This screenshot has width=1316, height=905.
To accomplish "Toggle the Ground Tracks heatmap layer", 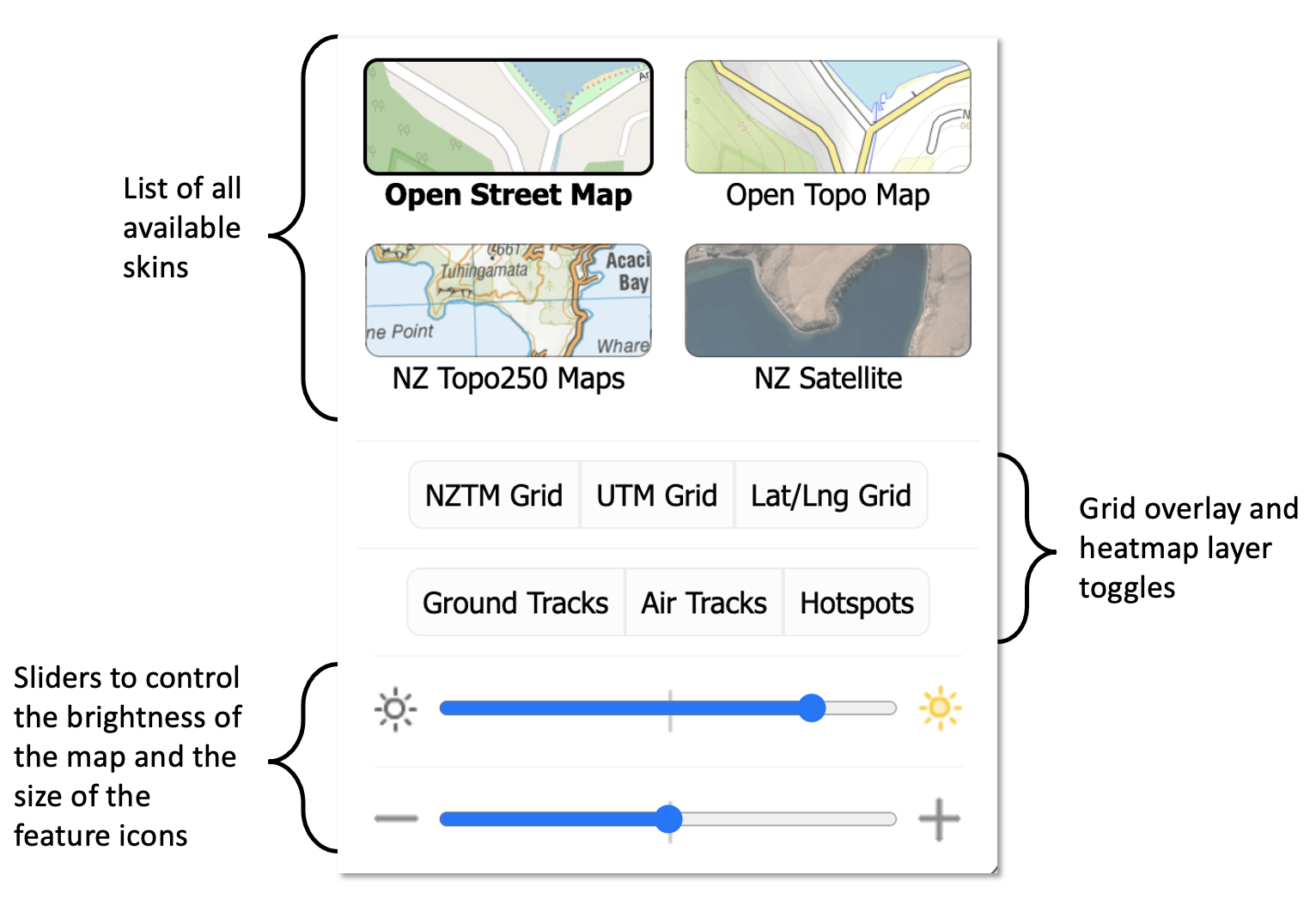I will 514,602.
